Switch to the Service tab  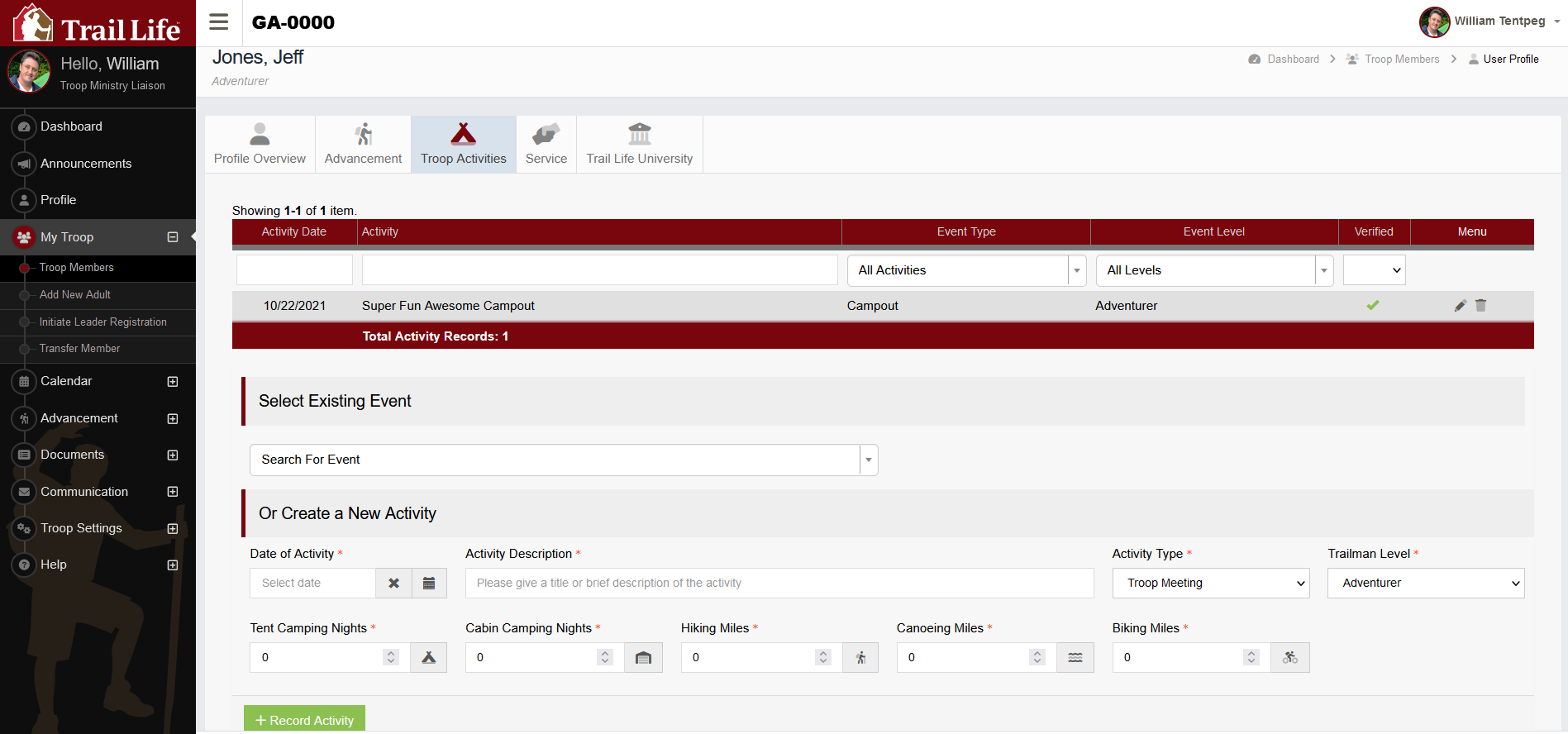pyautogui.click(x=546, y=145)
